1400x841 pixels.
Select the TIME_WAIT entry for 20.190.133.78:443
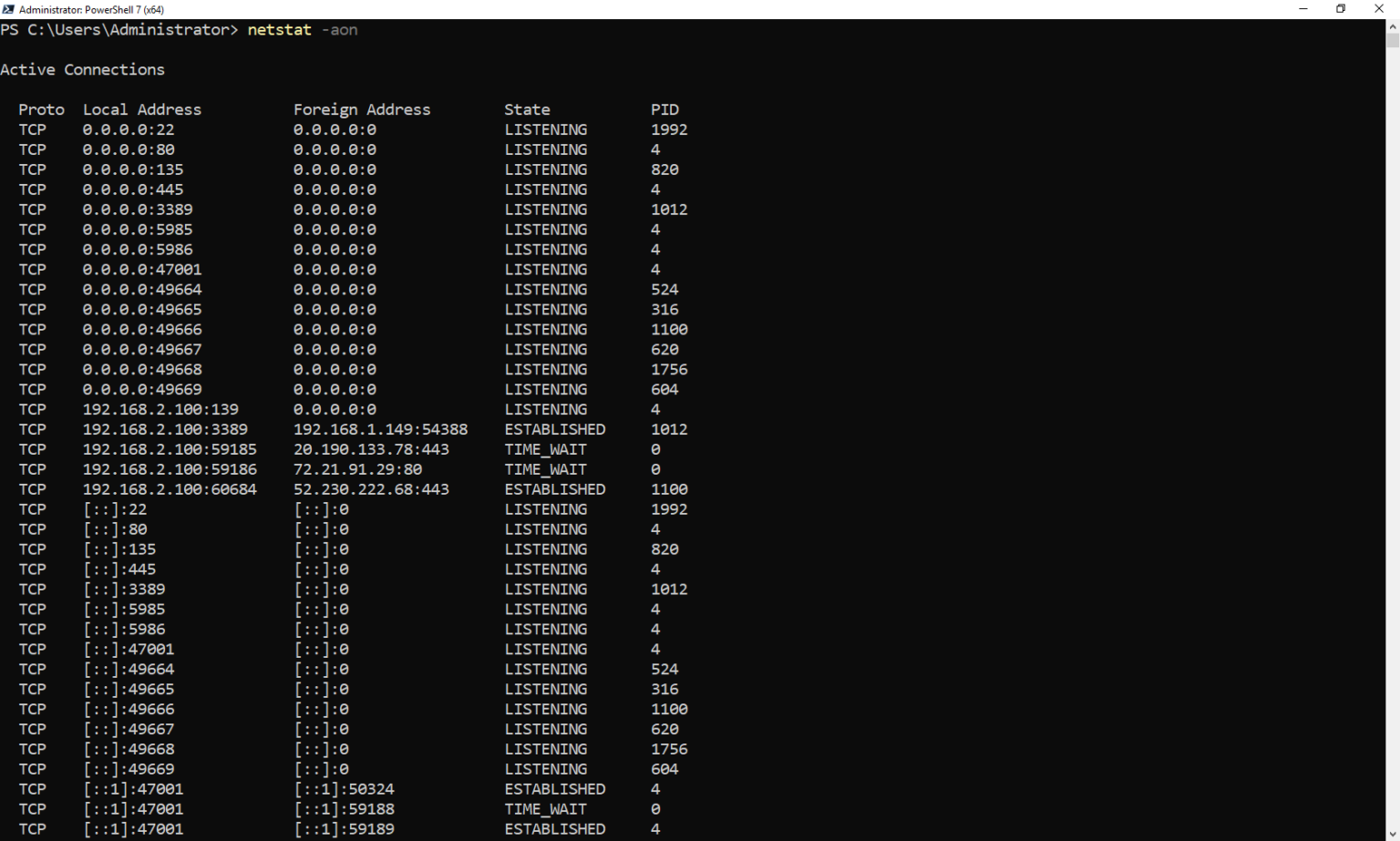[545, 449]
